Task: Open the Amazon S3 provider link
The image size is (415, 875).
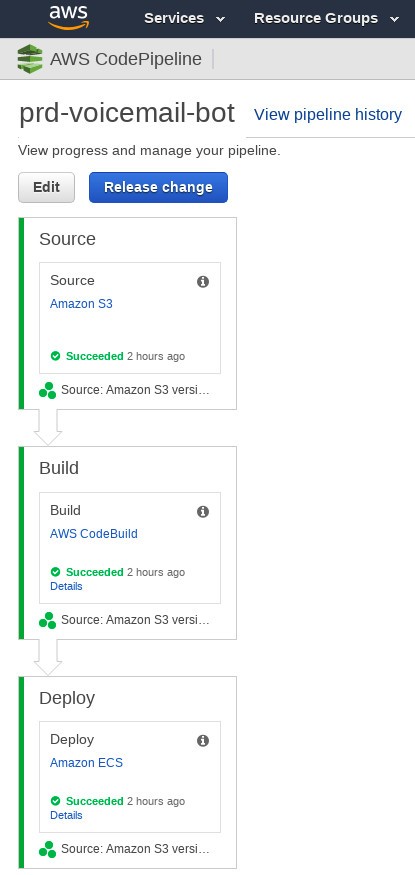Action: 81,304
